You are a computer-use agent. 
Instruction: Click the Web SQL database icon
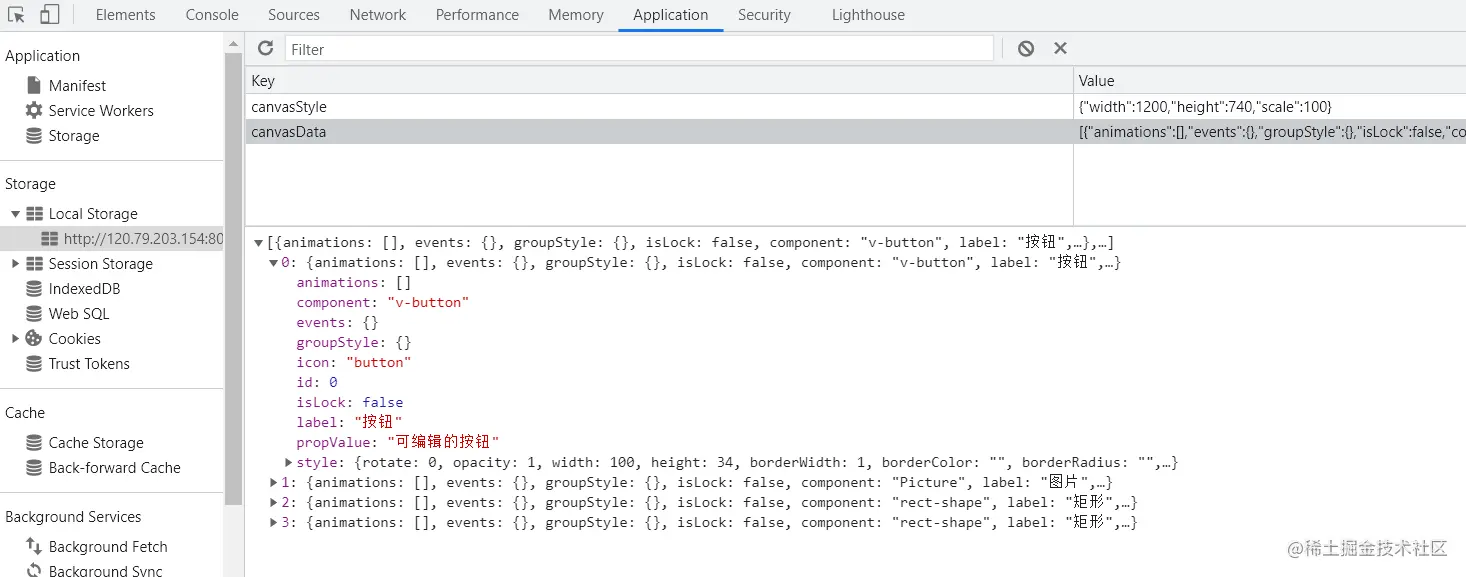(x=34, y=313)
